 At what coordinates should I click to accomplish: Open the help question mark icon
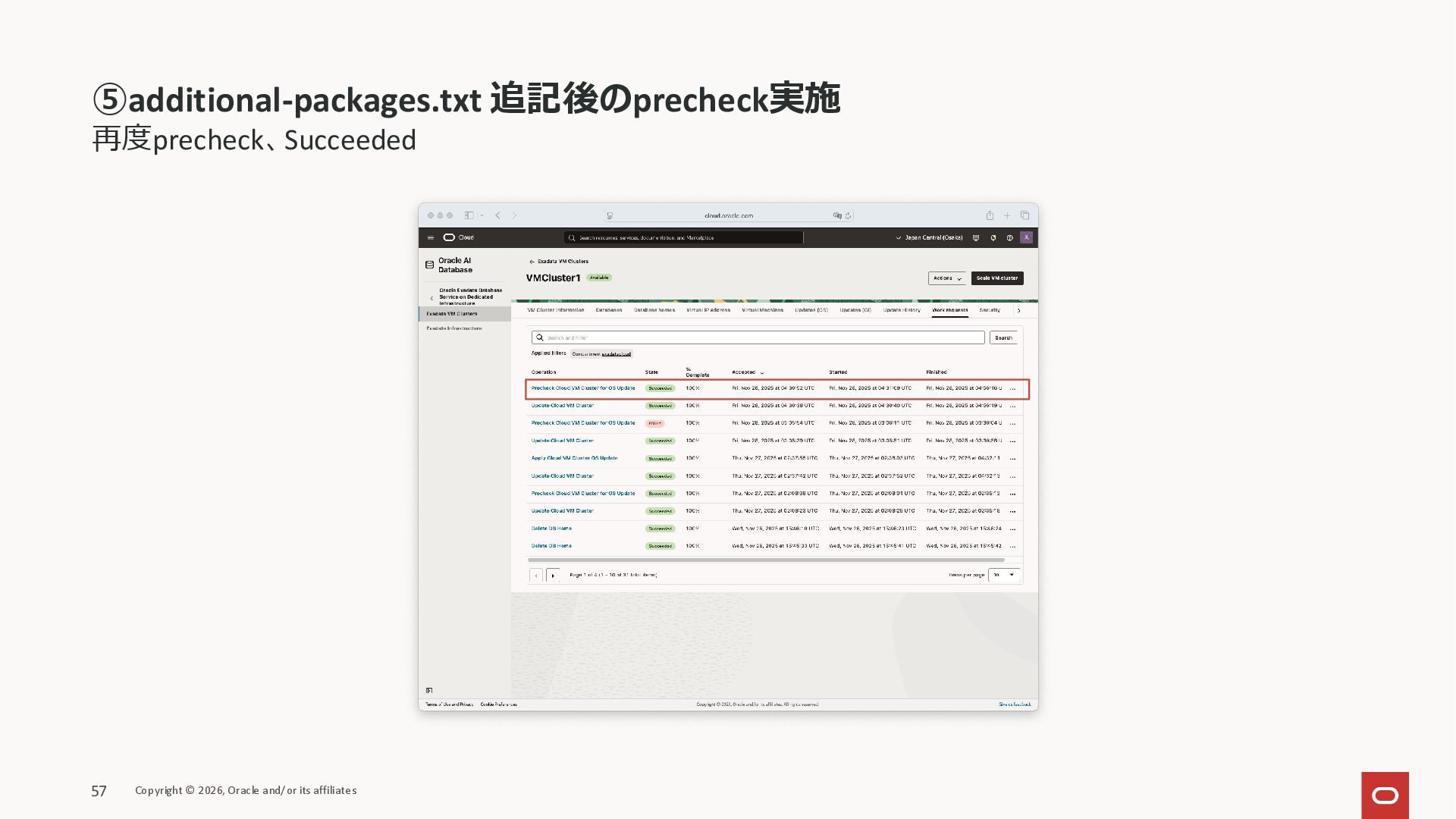click(1009, 237)
